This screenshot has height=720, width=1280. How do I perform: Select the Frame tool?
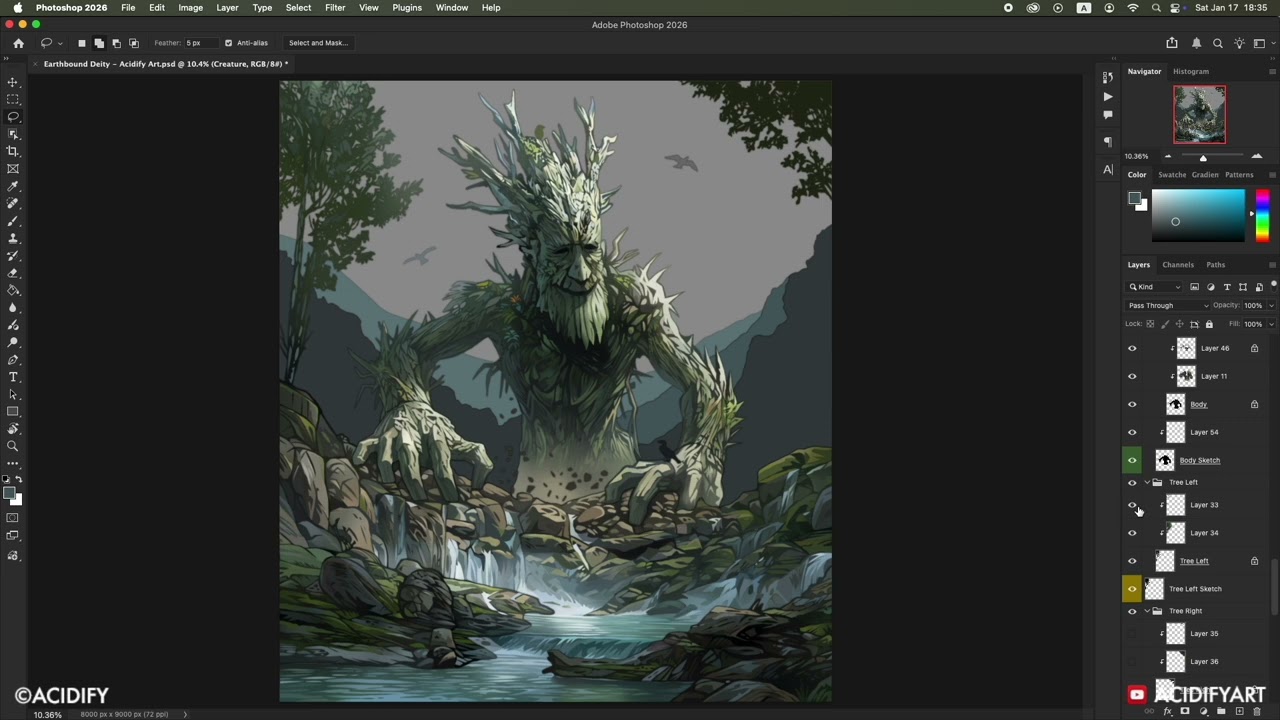(x=13, y=169)
